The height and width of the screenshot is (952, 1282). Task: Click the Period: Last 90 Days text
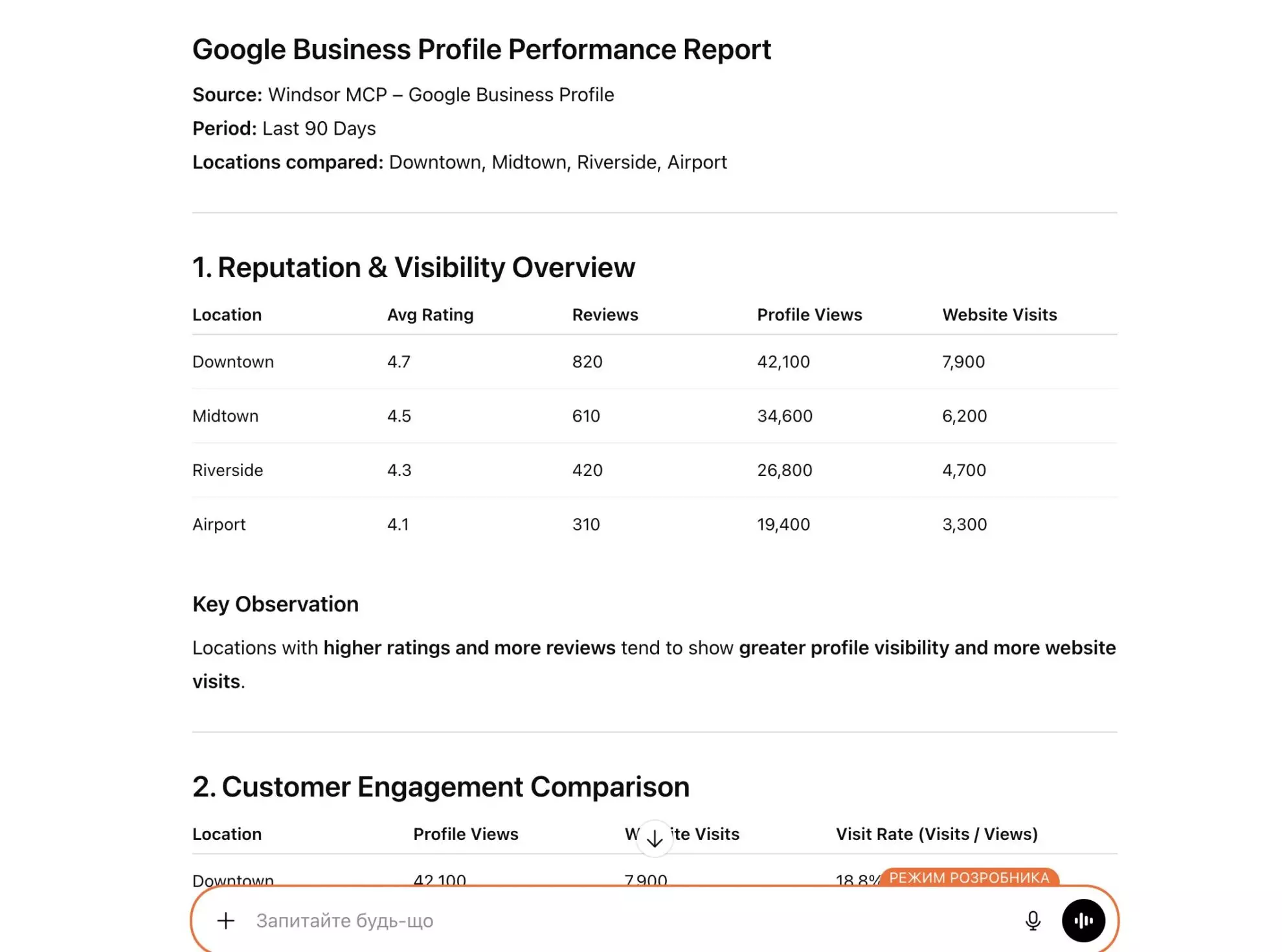(x=284, y=128)
